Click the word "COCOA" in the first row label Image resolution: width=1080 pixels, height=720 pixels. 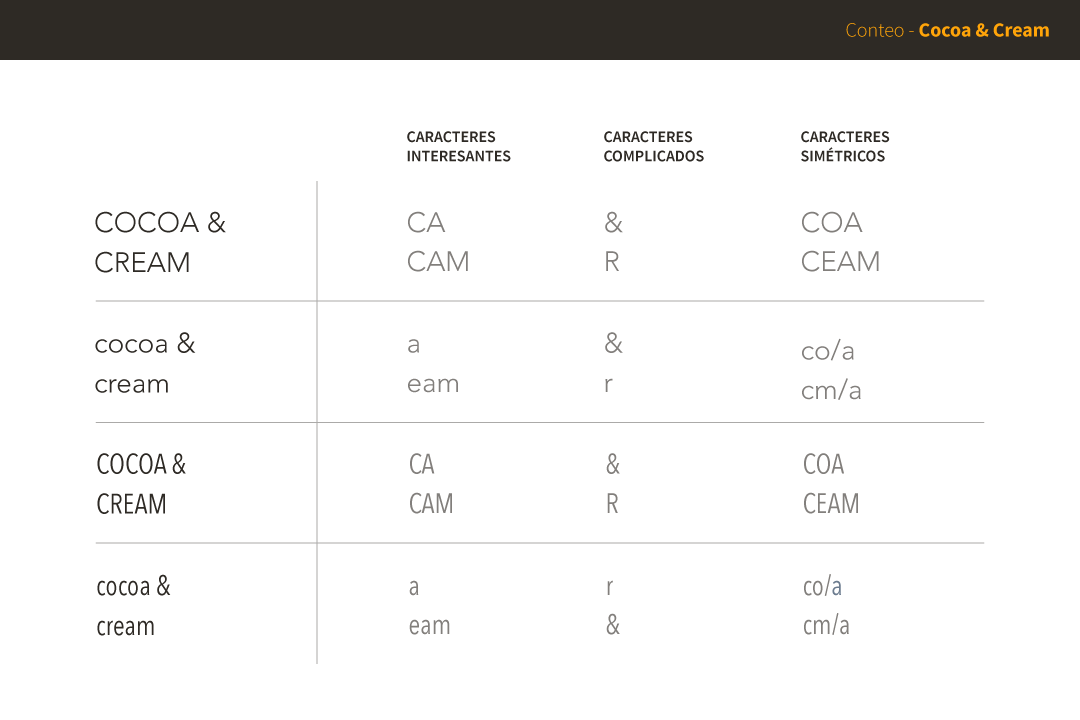(146, 223)
